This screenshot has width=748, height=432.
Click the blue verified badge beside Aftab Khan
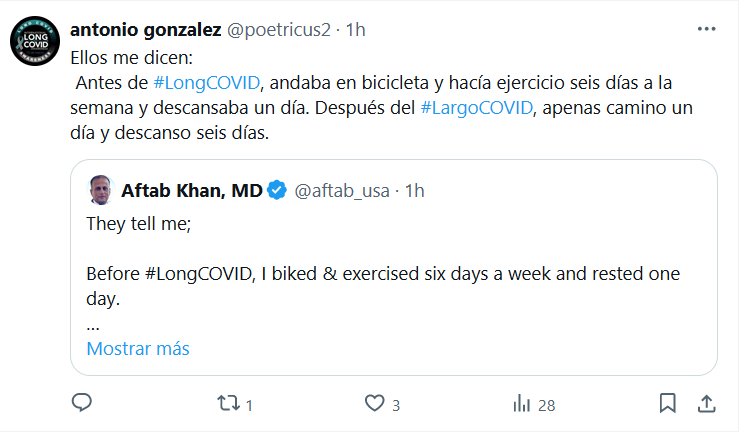point(276,190)
